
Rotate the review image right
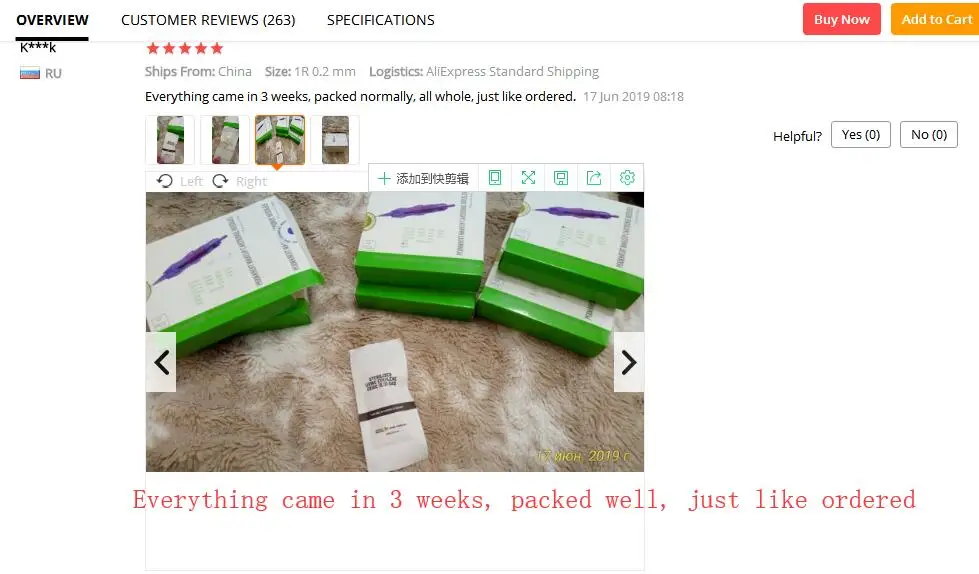(240, 181)
